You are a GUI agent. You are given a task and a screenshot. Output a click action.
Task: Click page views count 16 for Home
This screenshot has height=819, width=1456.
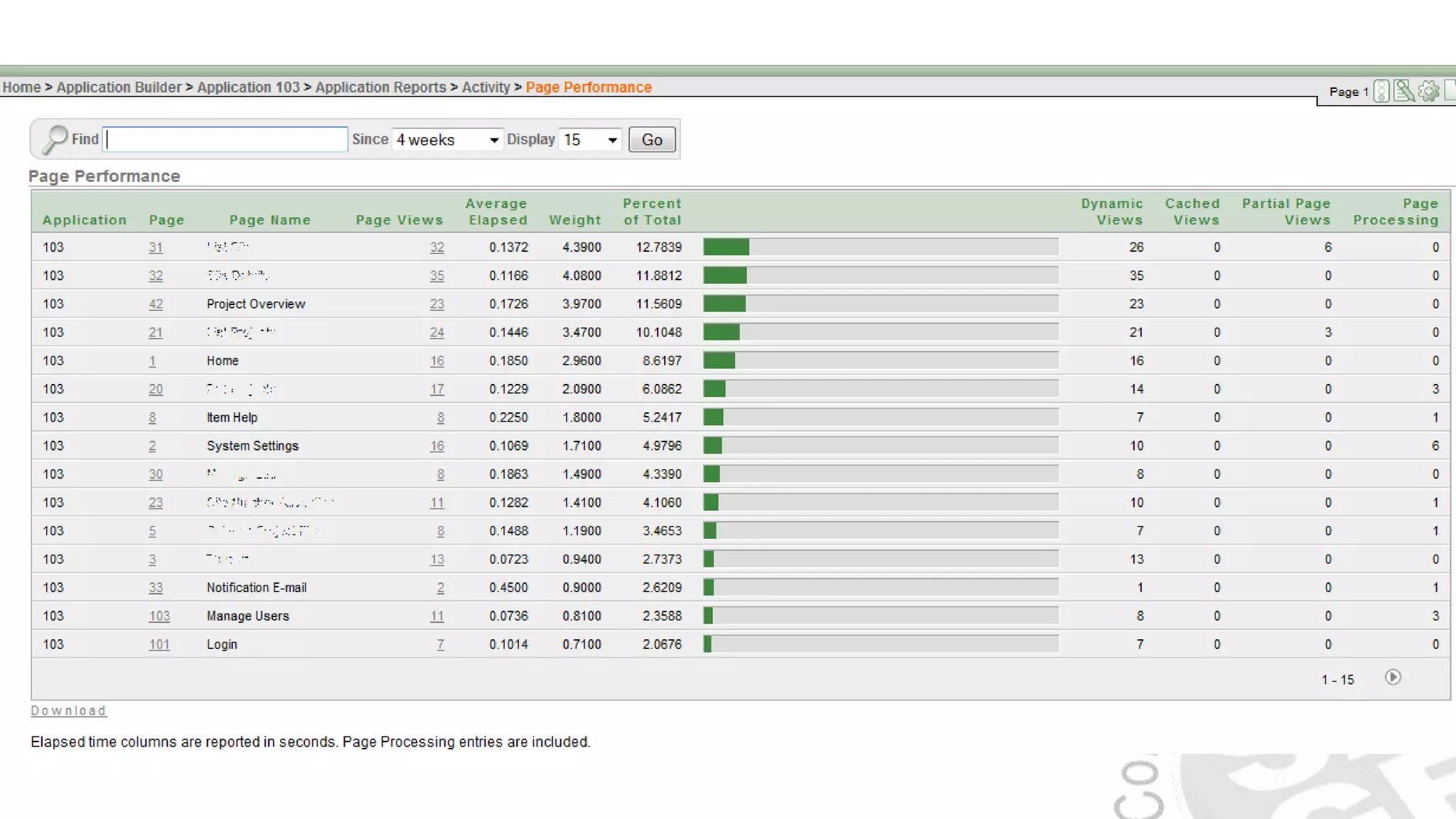coord(437,361)
